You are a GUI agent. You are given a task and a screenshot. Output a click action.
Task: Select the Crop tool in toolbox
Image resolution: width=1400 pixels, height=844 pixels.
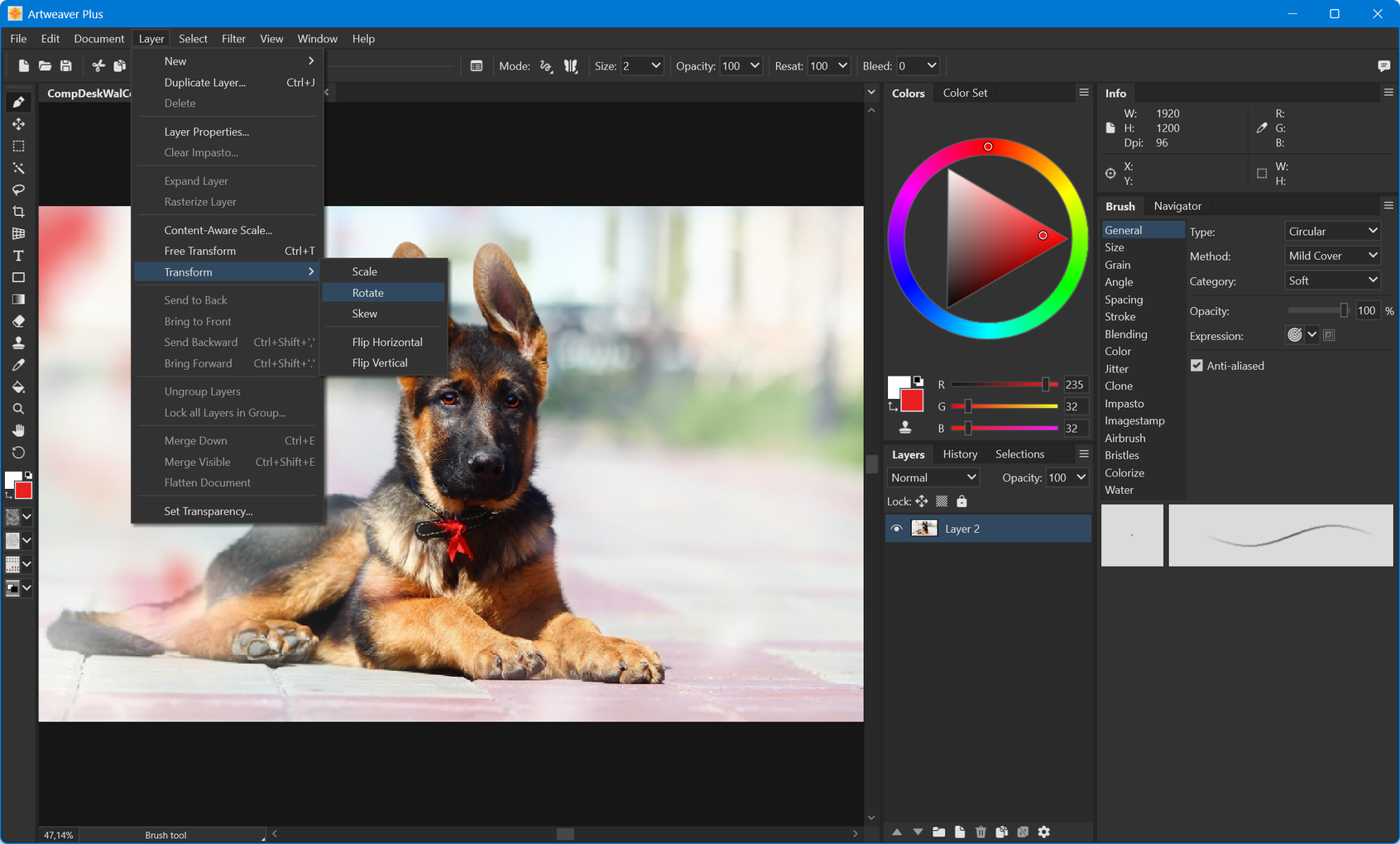coord(18,212)
